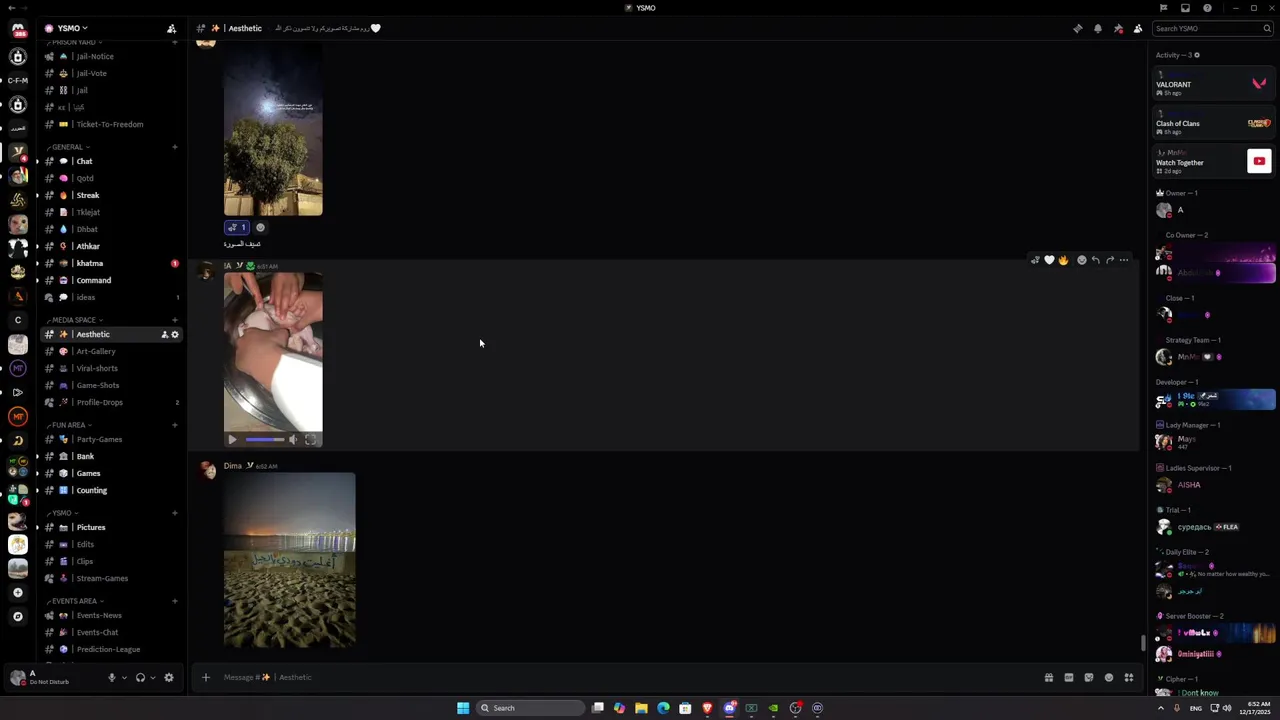Open attachment plus button in message bar

pyautogui.click(x=205, y=677)
